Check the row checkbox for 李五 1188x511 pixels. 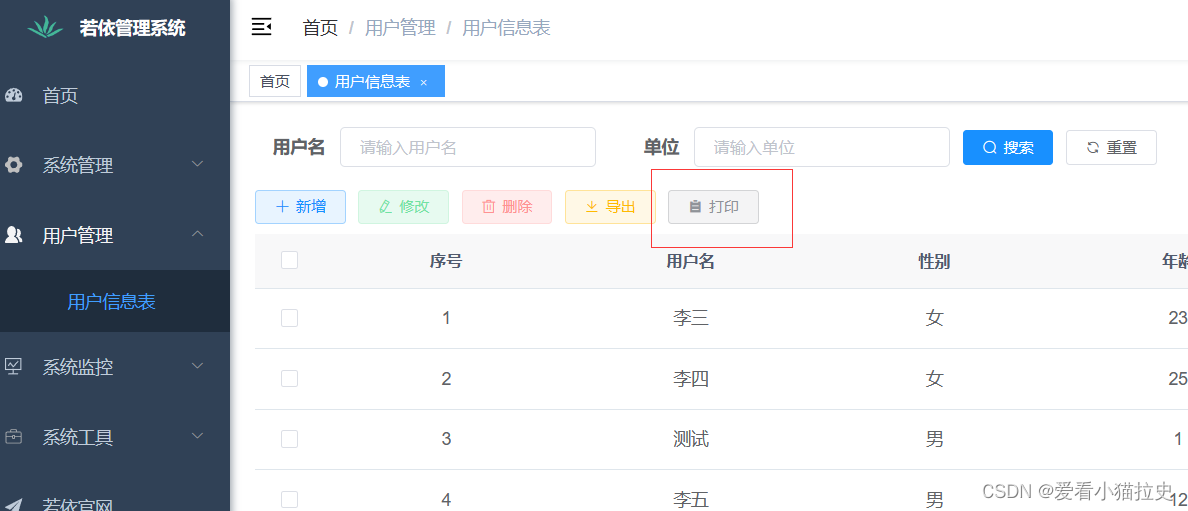click(x=289, y=500)
